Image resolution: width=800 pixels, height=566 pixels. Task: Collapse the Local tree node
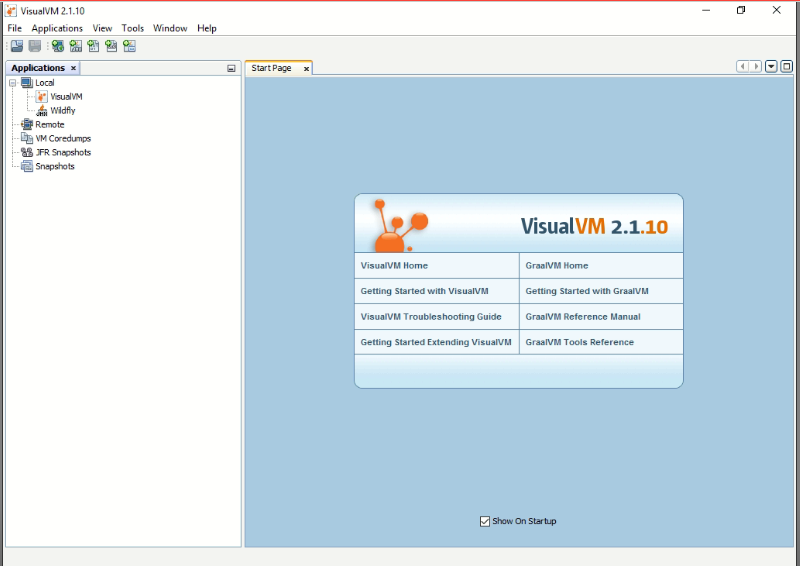[12, 83]
